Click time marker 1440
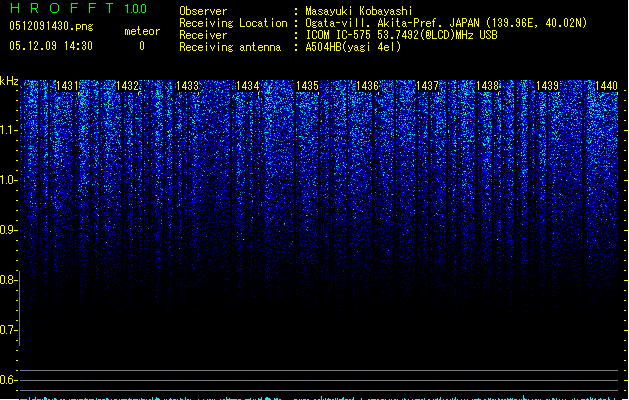 (x=607, y=86)
